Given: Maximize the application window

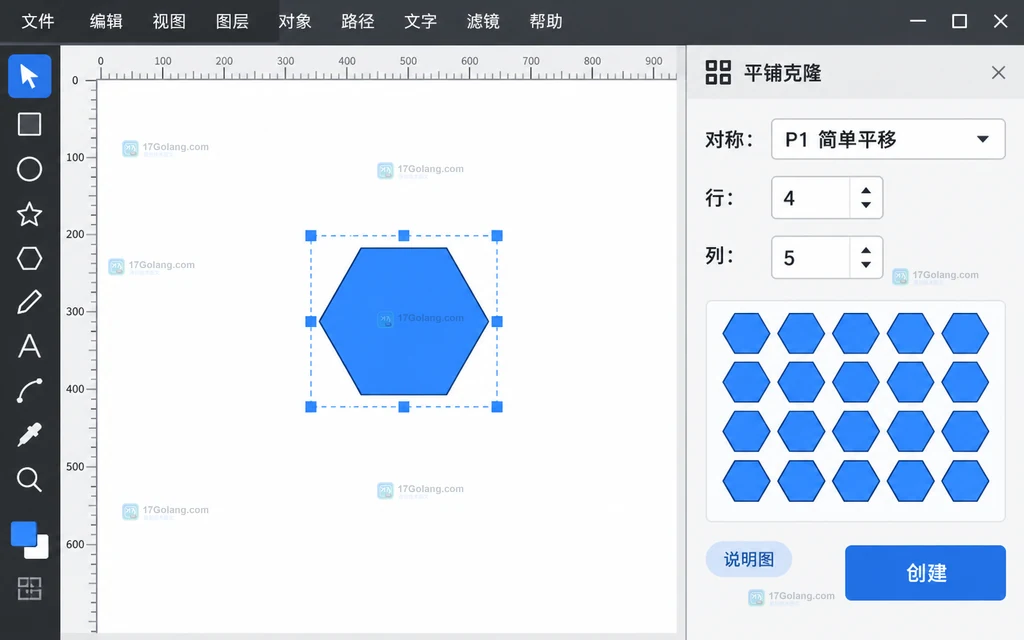Looking at the screenshot, I should 959,21.
